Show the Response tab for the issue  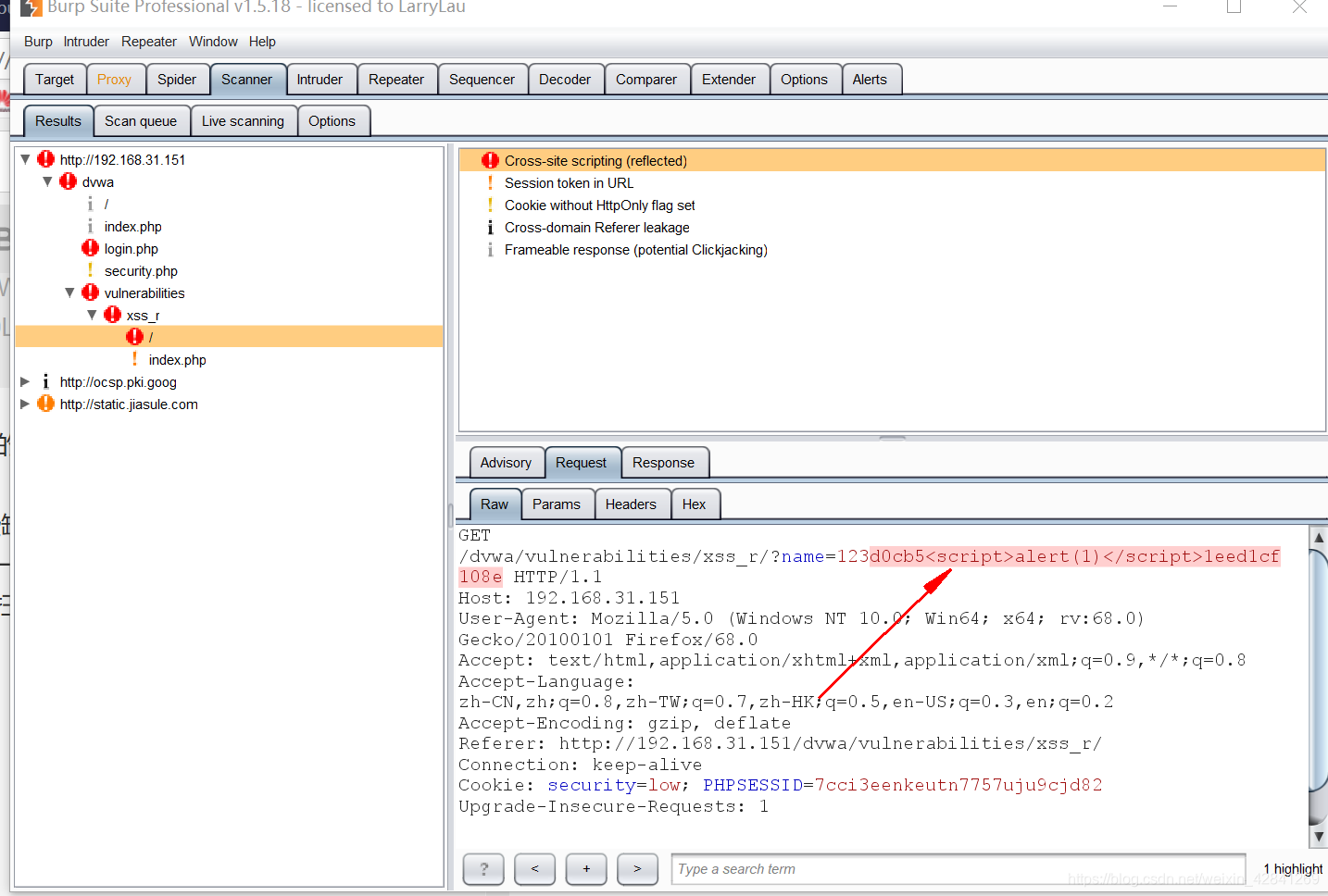click(x=663, y=463)
